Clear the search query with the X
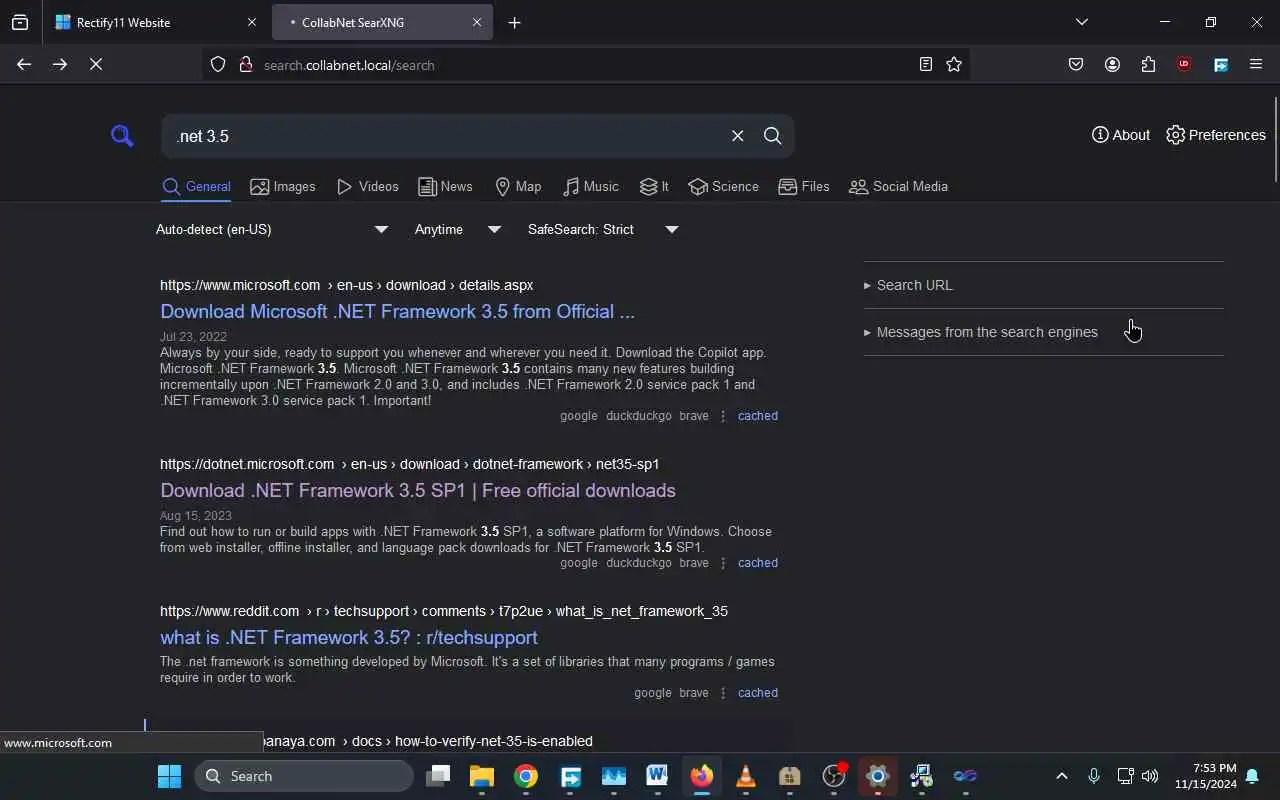1280x800 pixels. click(738, 136)
